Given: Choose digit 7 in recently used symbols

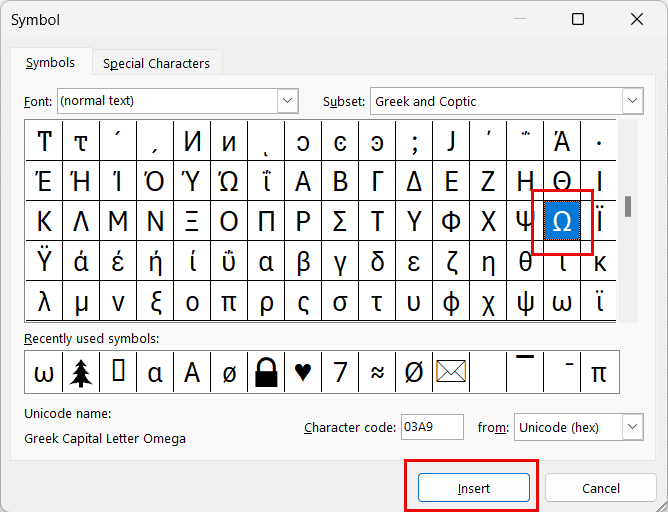Looking at the screenshot, I should click(340, 372).
